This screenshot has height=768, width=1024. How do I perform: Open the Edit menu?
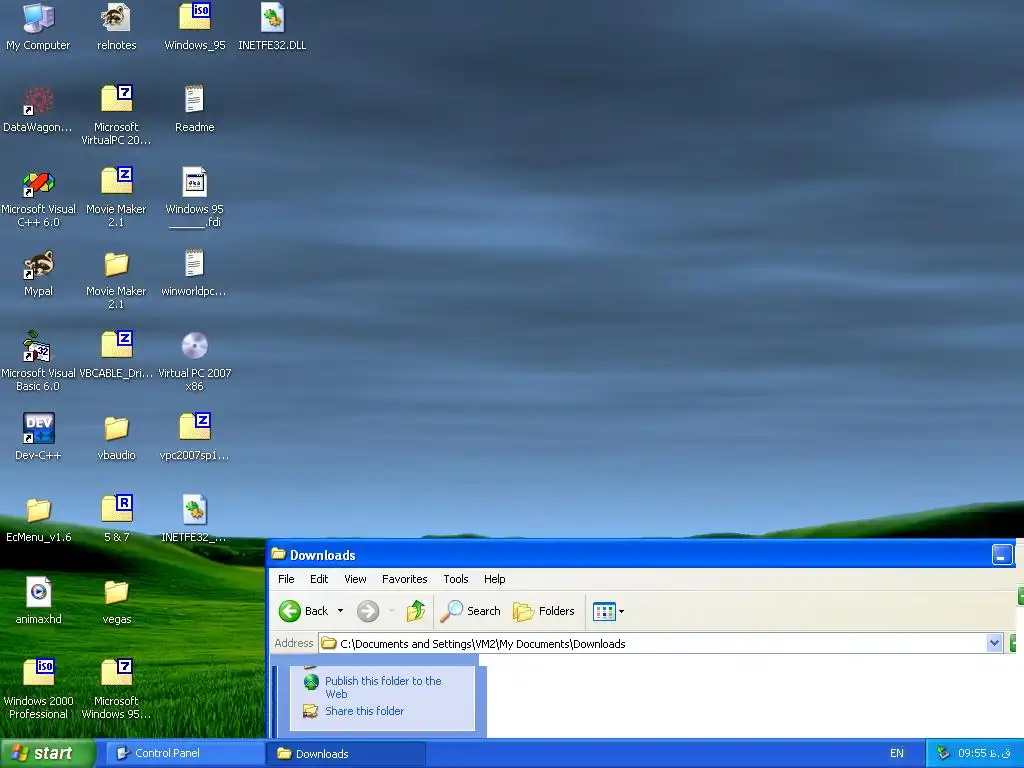pos(319,579)
